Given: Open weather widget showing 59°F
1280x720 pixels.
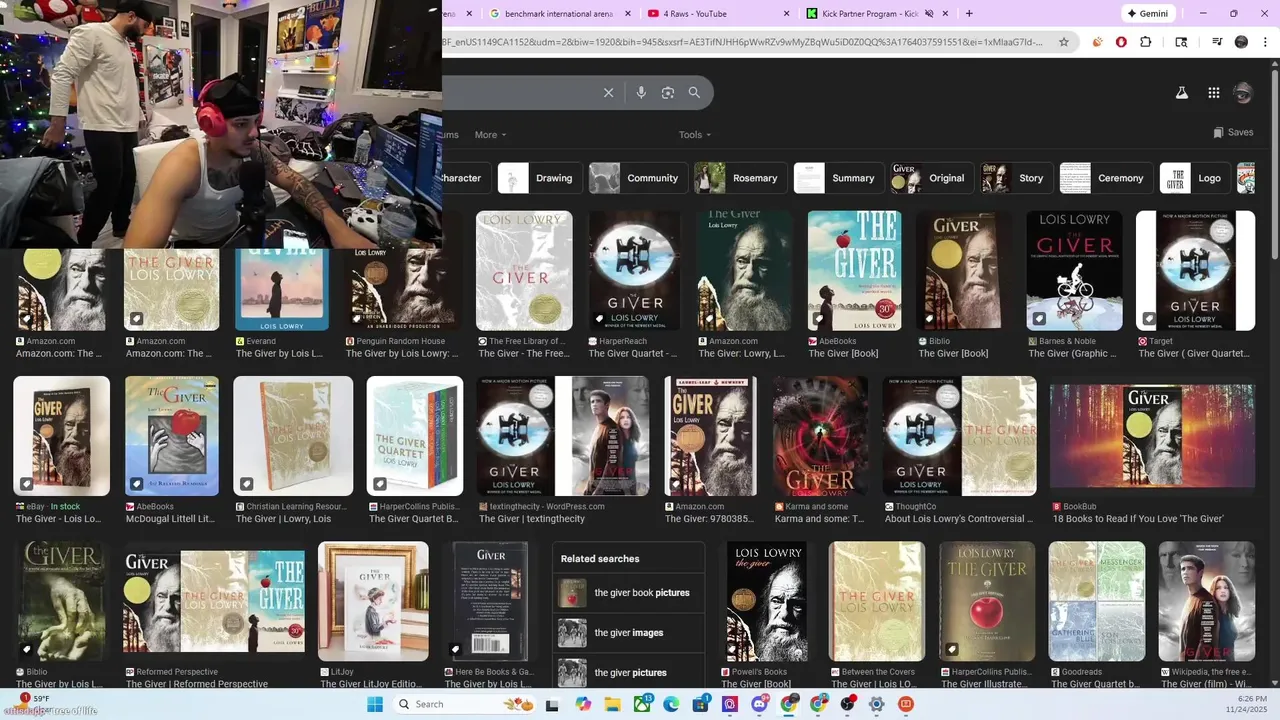Looking at the screenshot, I should point(35,704).
